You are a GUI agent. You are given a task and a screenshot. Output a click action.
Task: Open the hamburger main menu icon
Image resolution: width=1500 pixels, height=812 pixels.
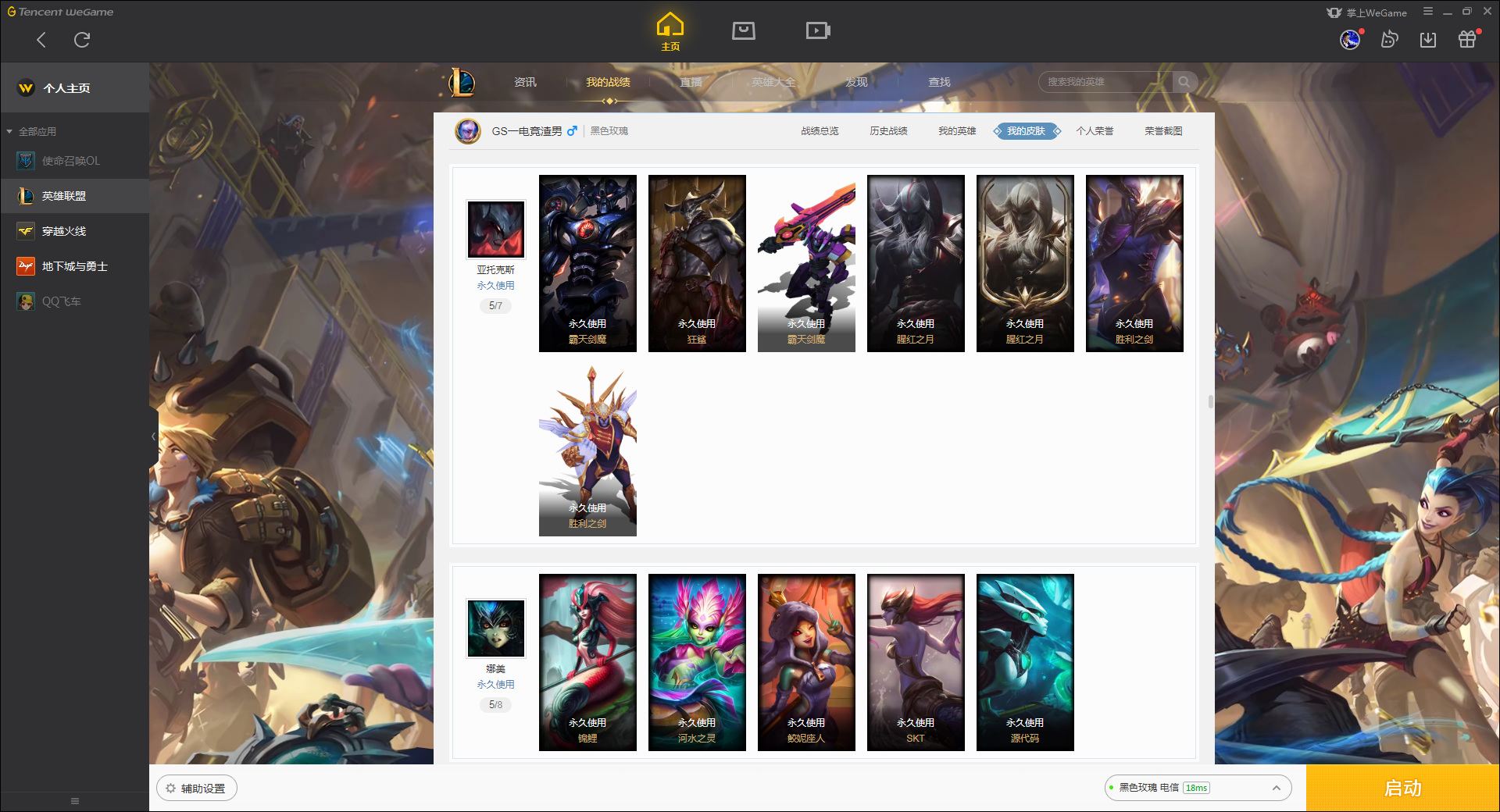[1428, 12]
